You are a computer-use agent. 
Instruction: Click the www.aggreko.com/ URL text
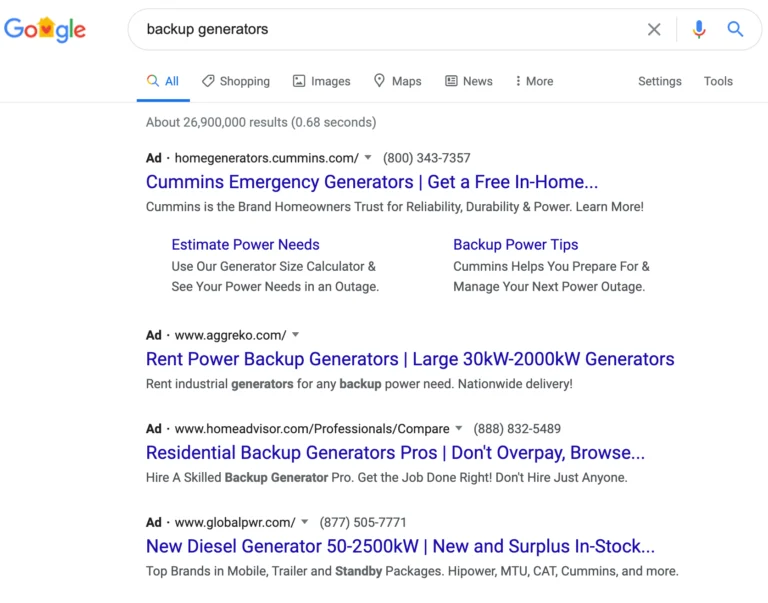click(x=230, y=336)
